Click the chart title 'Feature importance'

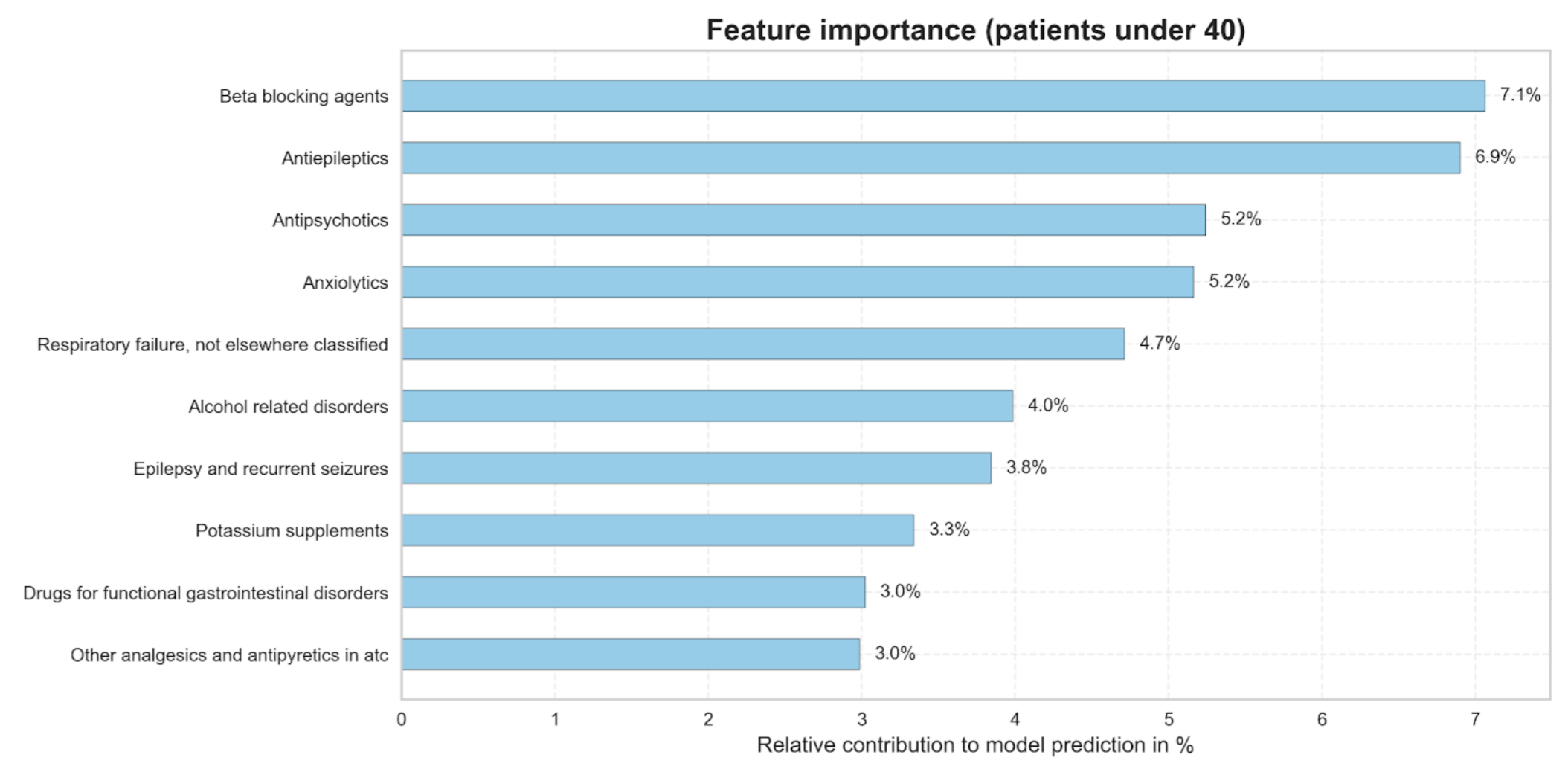pos(975,30)
